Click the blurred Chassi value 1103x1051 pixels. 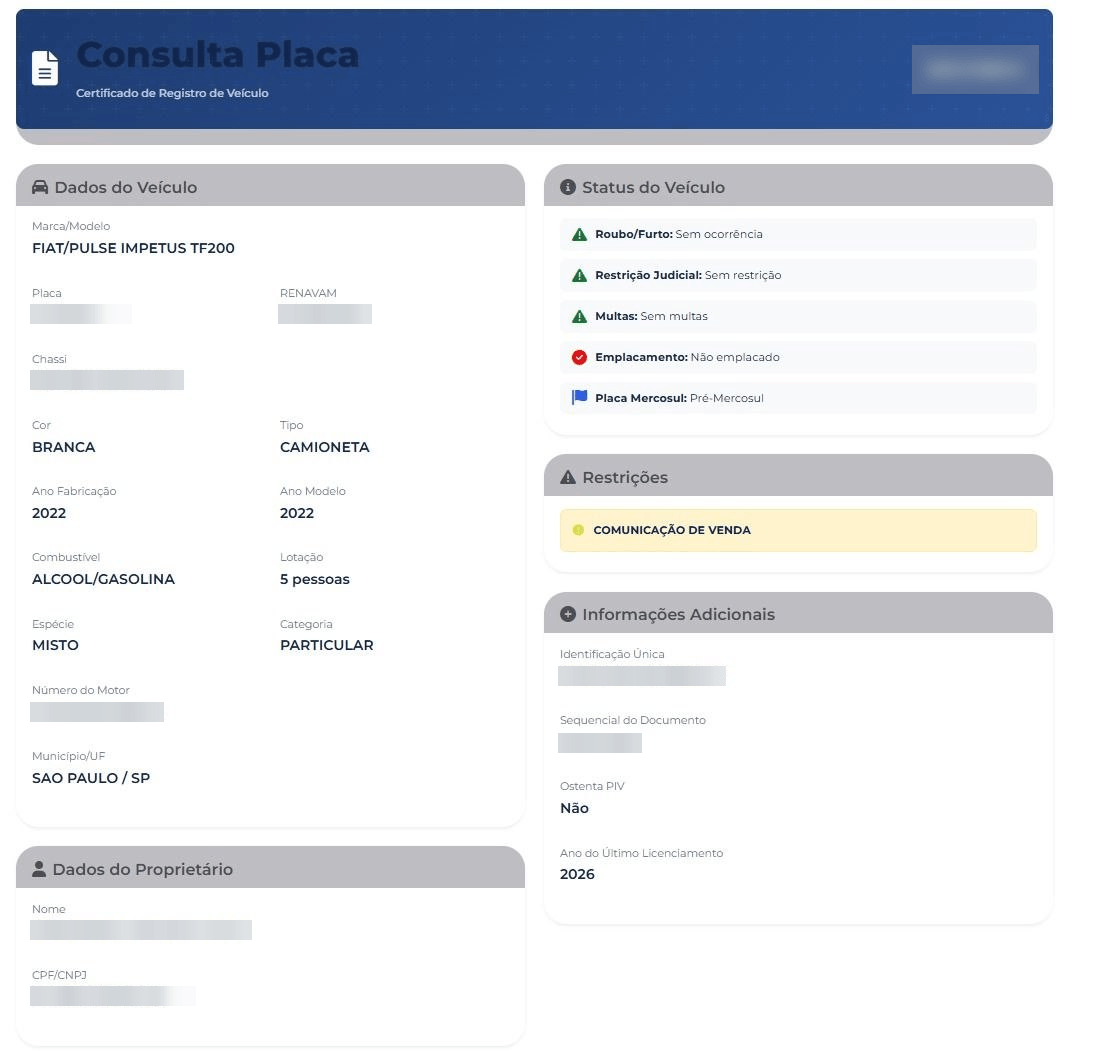pyautogui.click(x=107, y=380)
